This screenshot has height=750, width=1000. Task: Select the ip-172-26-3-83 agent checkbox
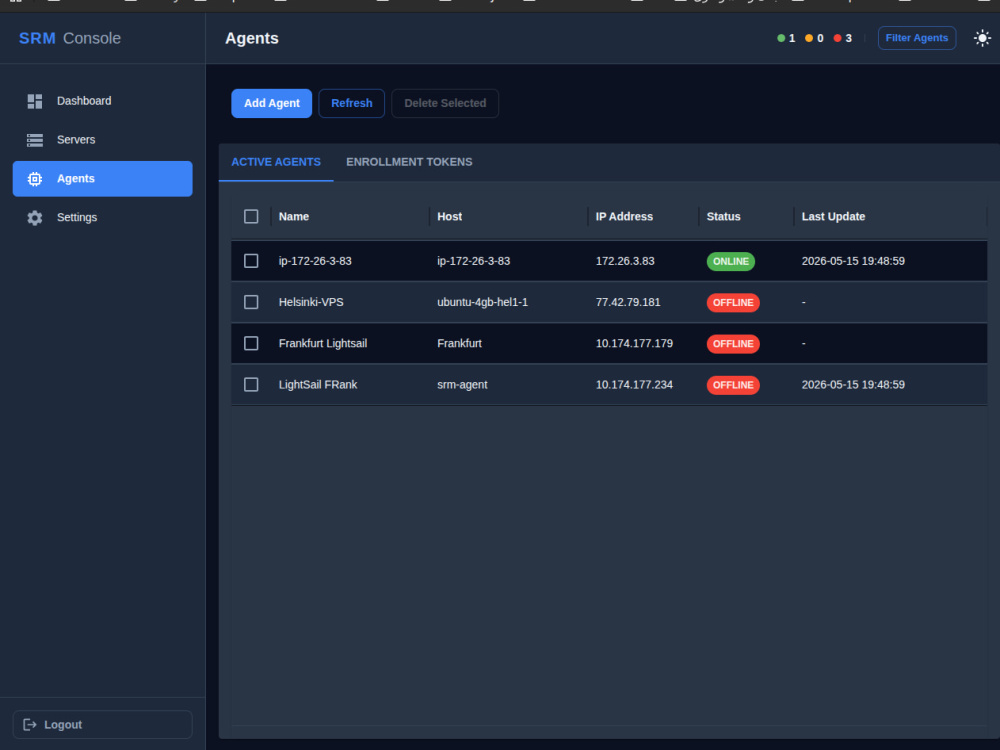pos(251,261)
